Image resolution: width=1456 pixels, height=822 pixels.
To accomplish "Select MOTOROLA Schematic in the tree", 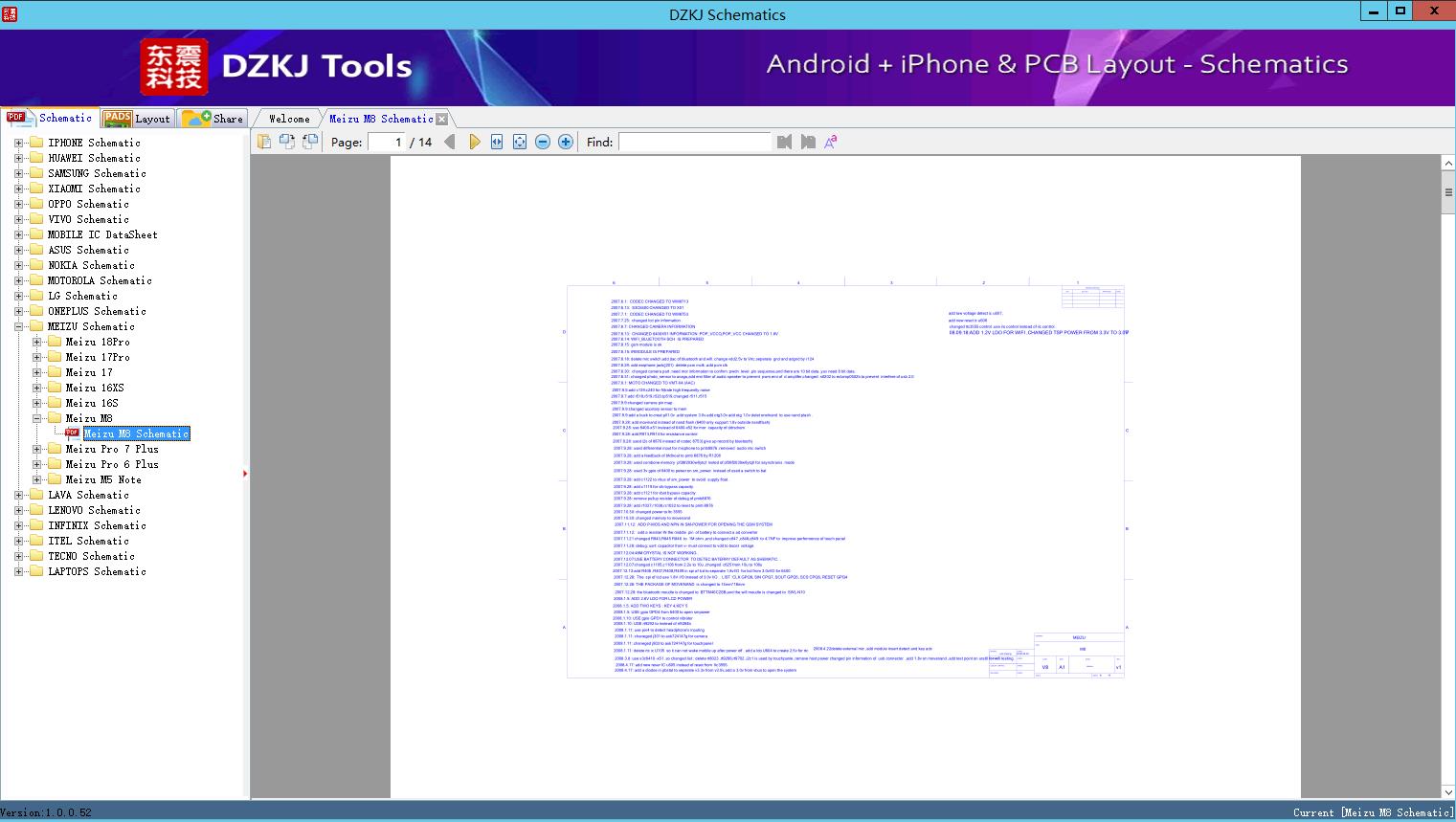I will (x=100, y=280).
